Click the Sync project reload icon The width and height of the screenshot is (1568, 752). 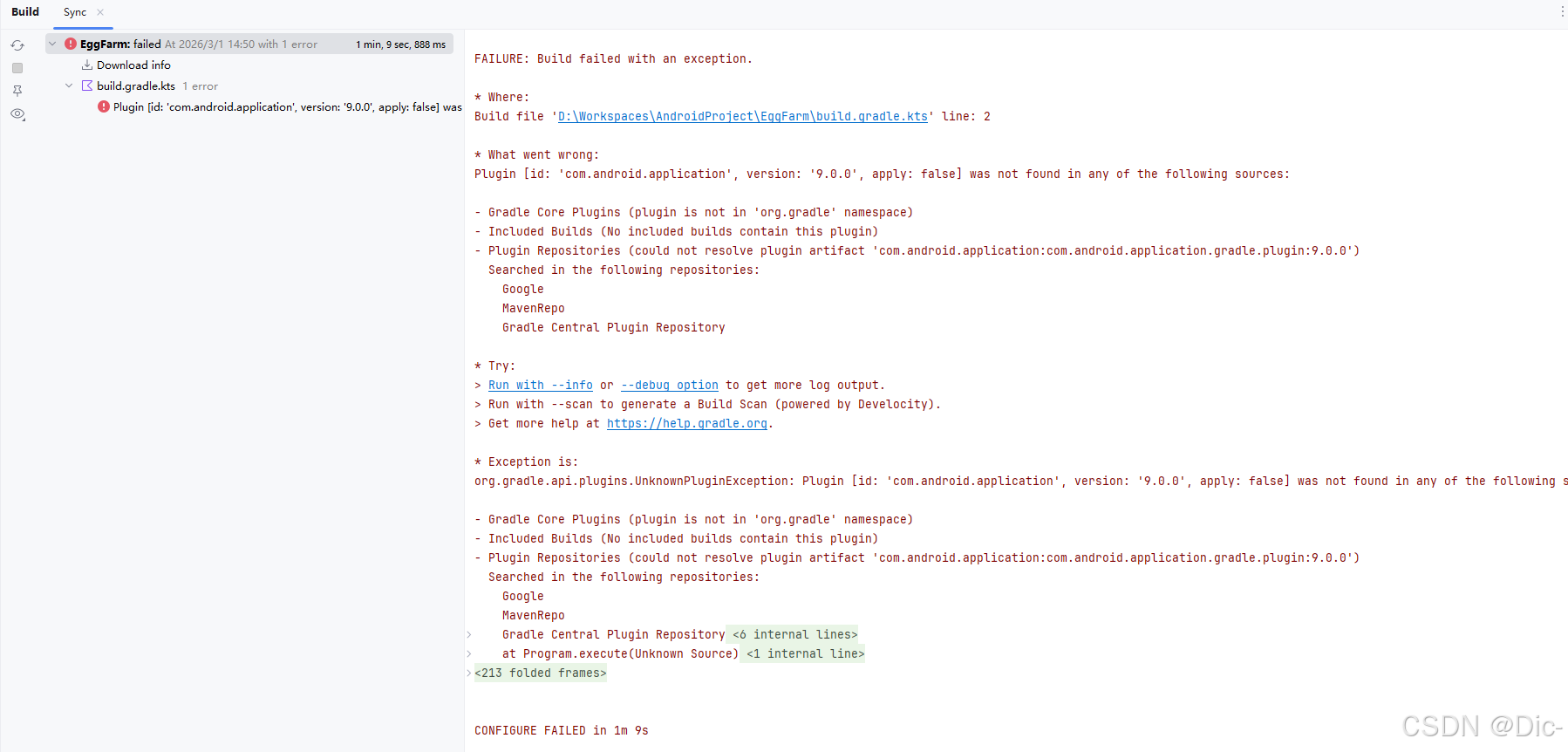click(17, 45)
